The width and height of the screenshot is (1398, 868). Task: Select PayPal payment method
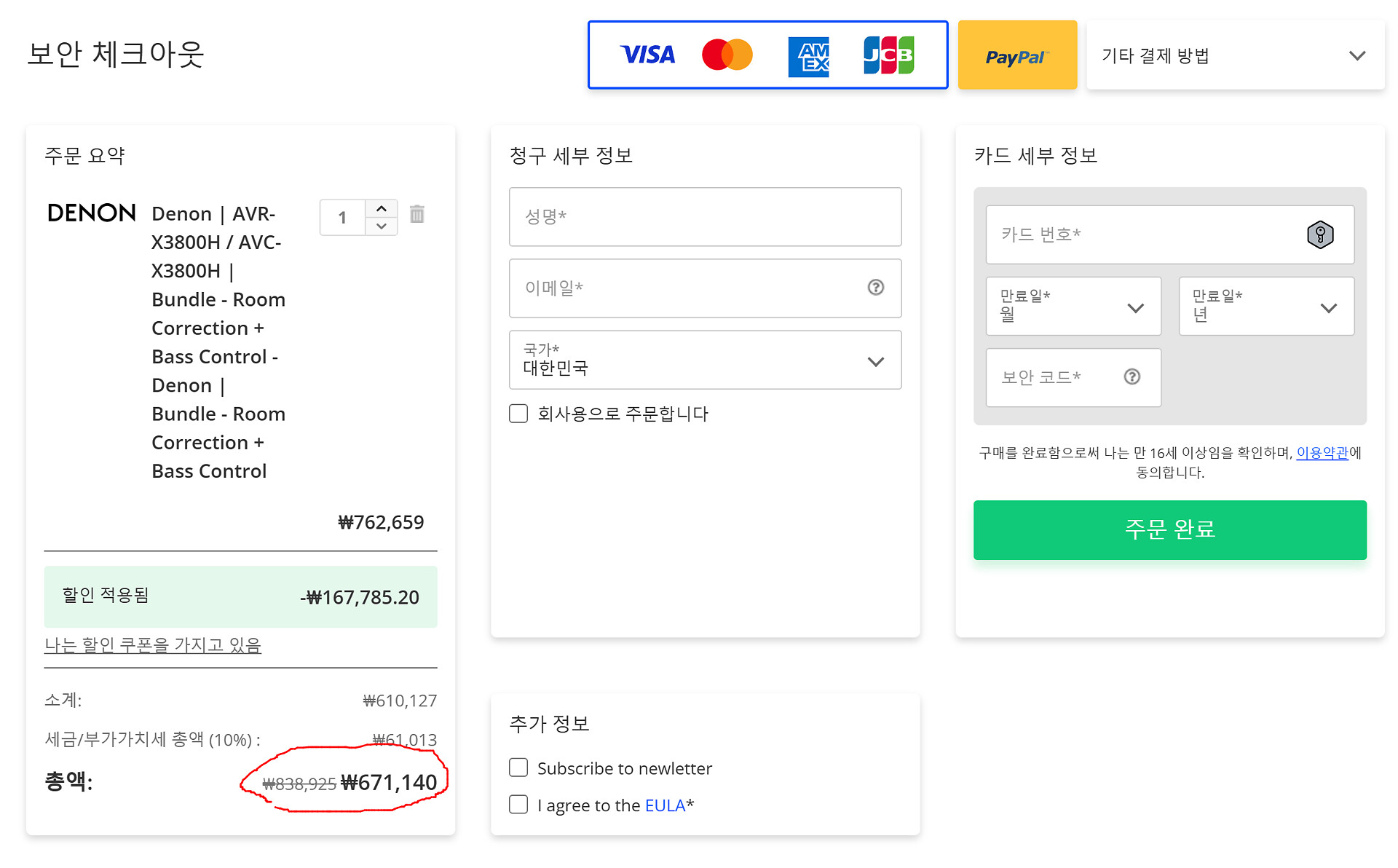click(1016, 55)
